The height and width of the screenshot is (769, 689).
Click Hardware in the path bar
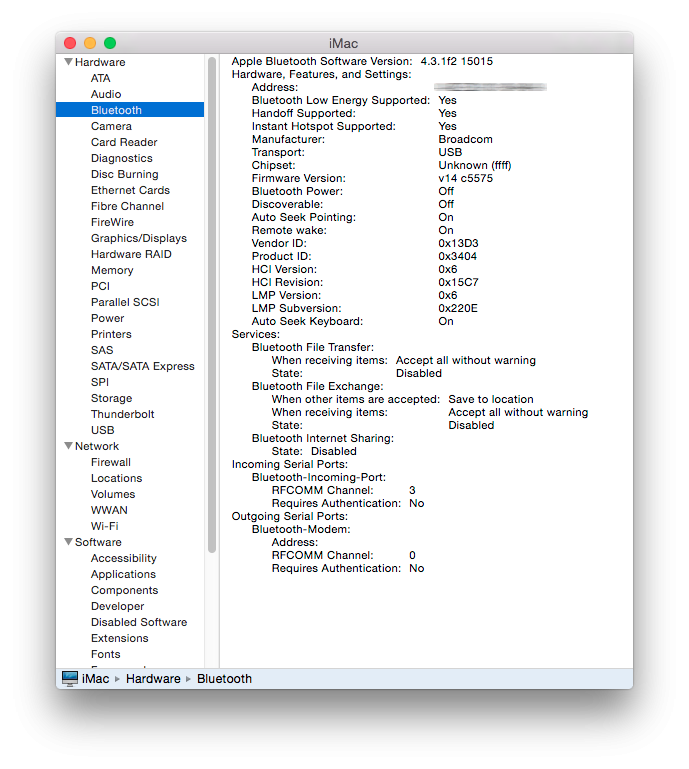click(x=153, y=679)
